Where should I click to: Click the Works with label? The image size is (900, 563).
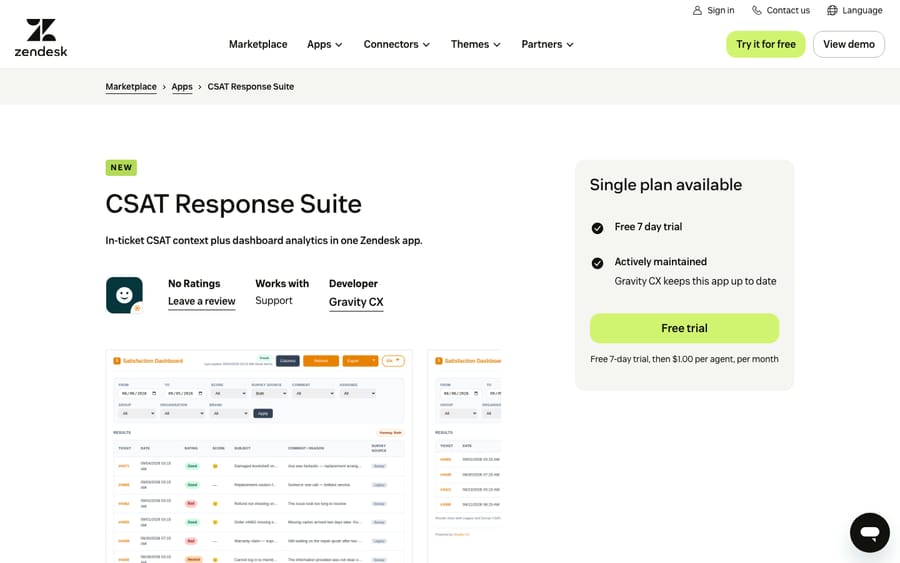coord(282,284)
